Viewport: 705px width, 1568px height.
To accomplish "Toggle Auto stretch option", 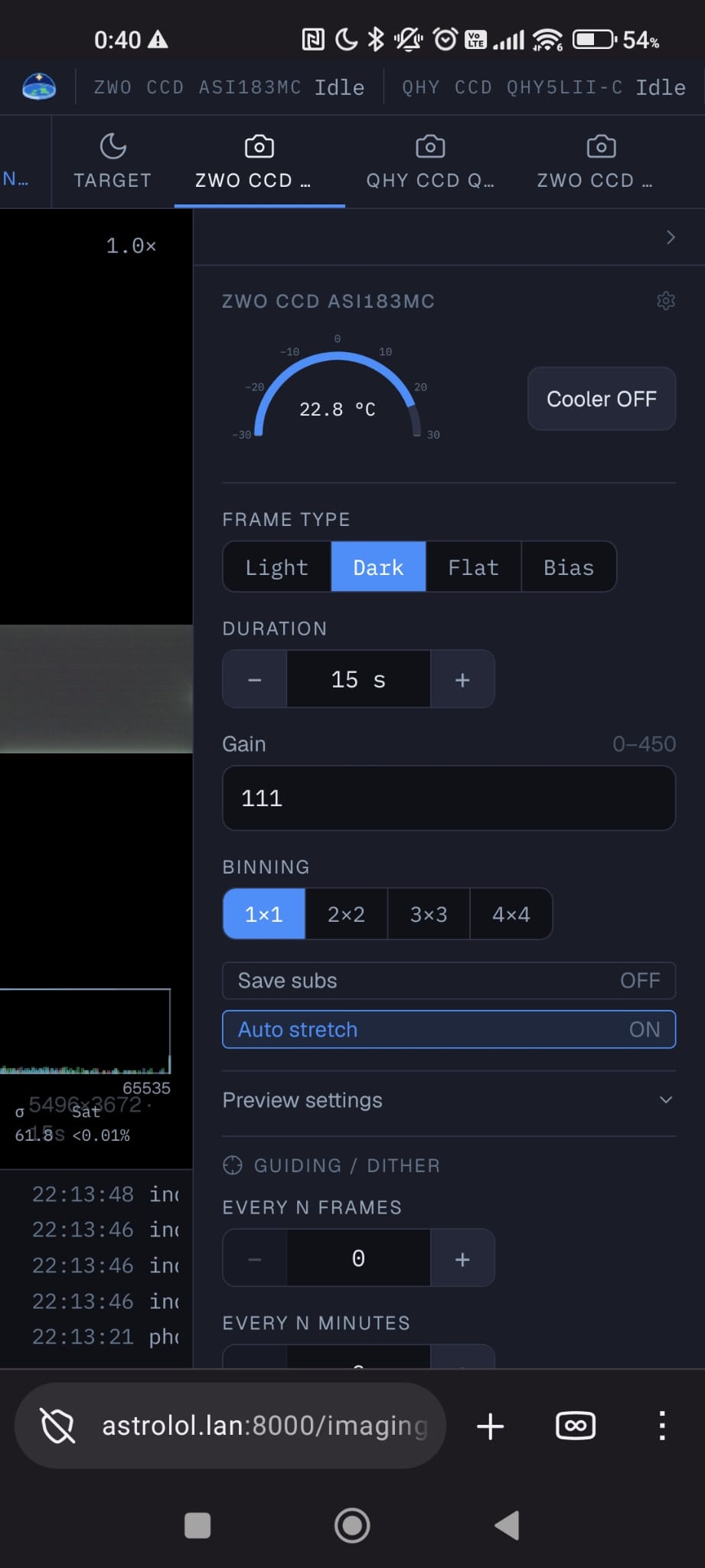I will pos(449,1030).
